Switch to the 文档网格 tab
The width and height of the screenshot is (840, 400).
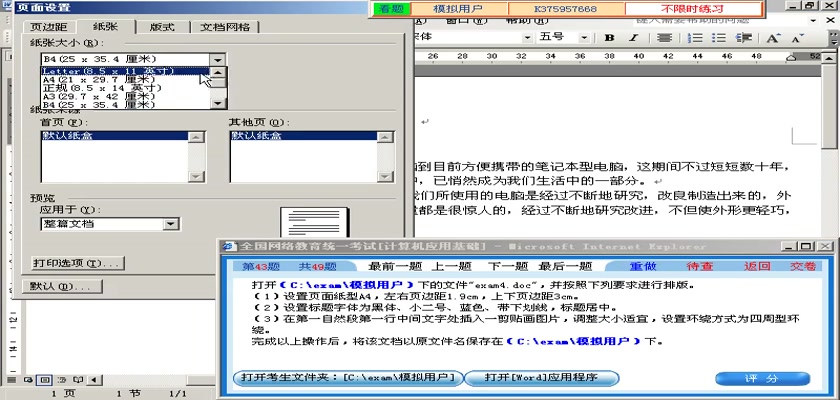224,27
